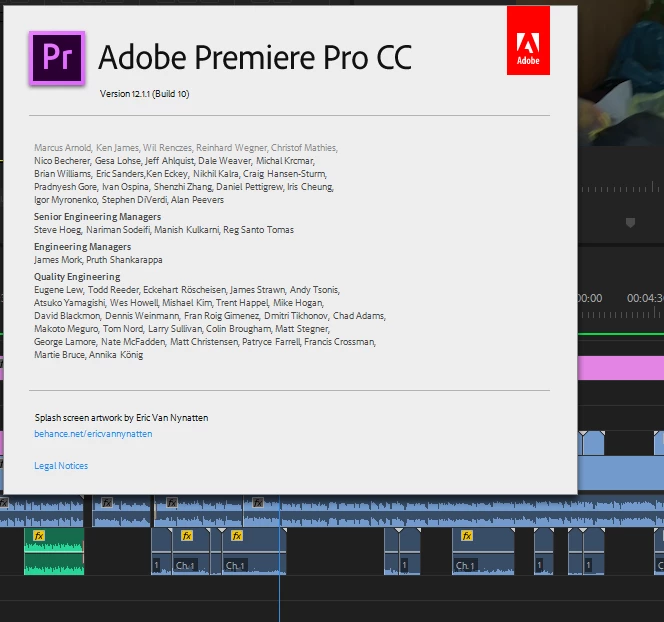Click the Version 12.1.1 (Build 10) text
This screenshot has height=622, width=664.
[x=144, y=94]
